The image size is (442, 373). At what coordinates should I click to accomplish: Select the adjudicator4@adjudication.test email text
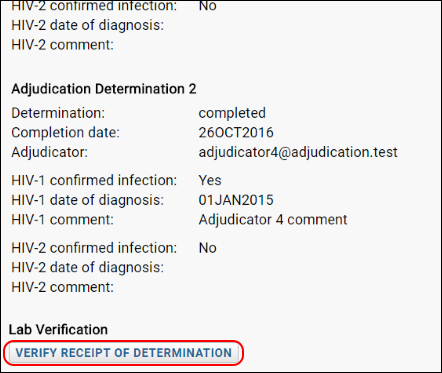298,152
